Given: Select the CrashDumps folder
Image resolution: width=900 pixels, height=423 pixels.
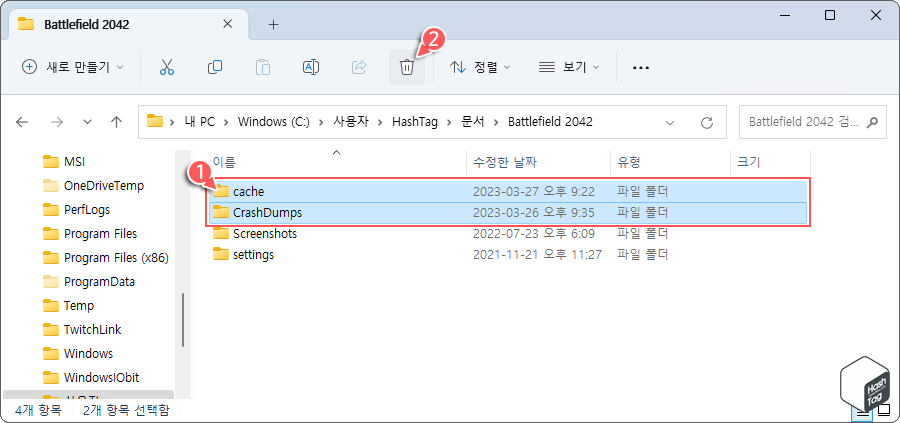Looking at the screenshot, I should click(x=508, y=212).
